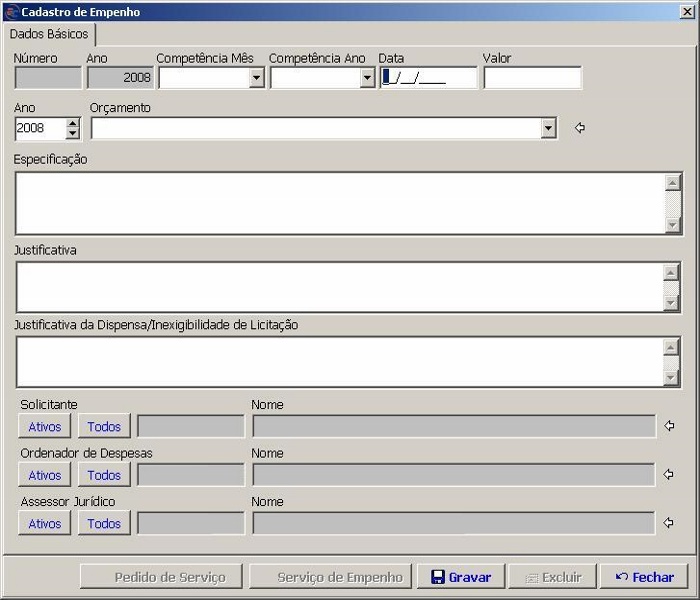
Task: Click the Excluir button
Action: click(553, 577)
